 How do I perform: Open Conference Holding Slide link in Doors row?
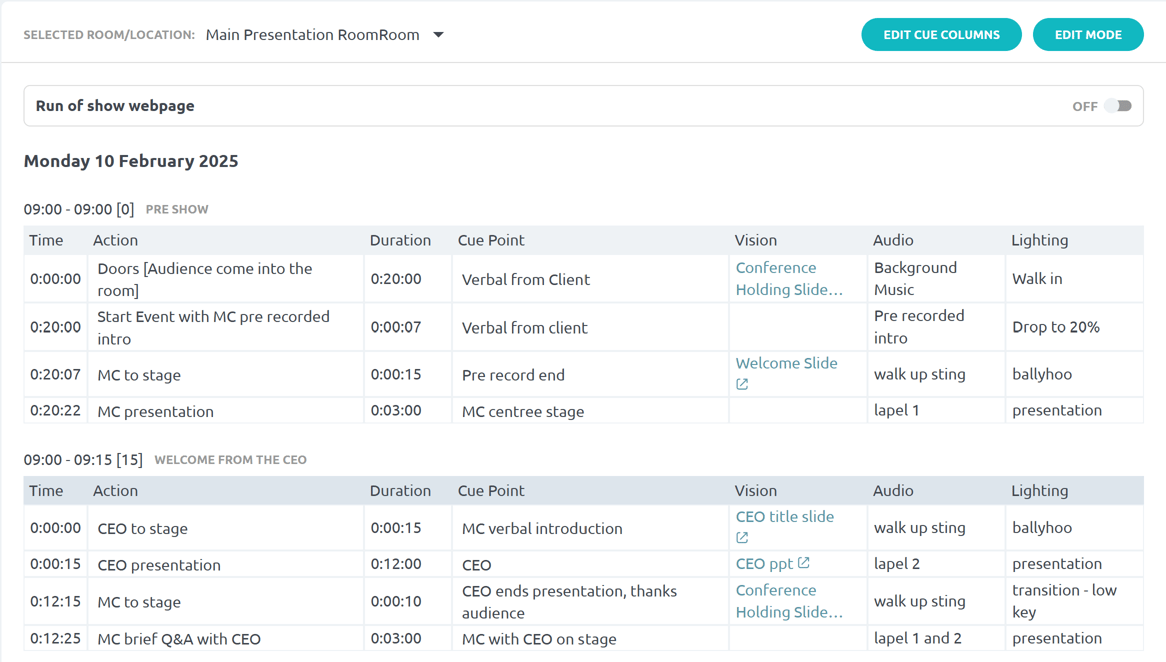pos(789,279)
